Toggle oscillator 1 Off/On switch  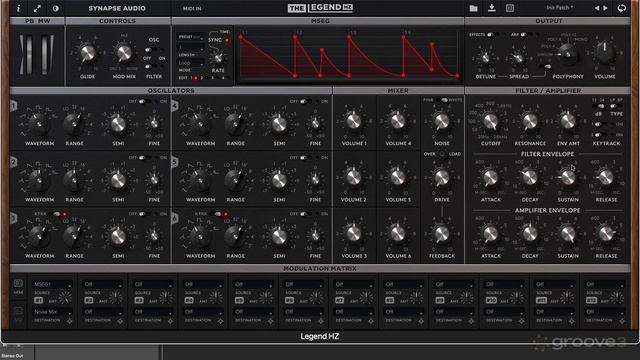pos(144,101)
